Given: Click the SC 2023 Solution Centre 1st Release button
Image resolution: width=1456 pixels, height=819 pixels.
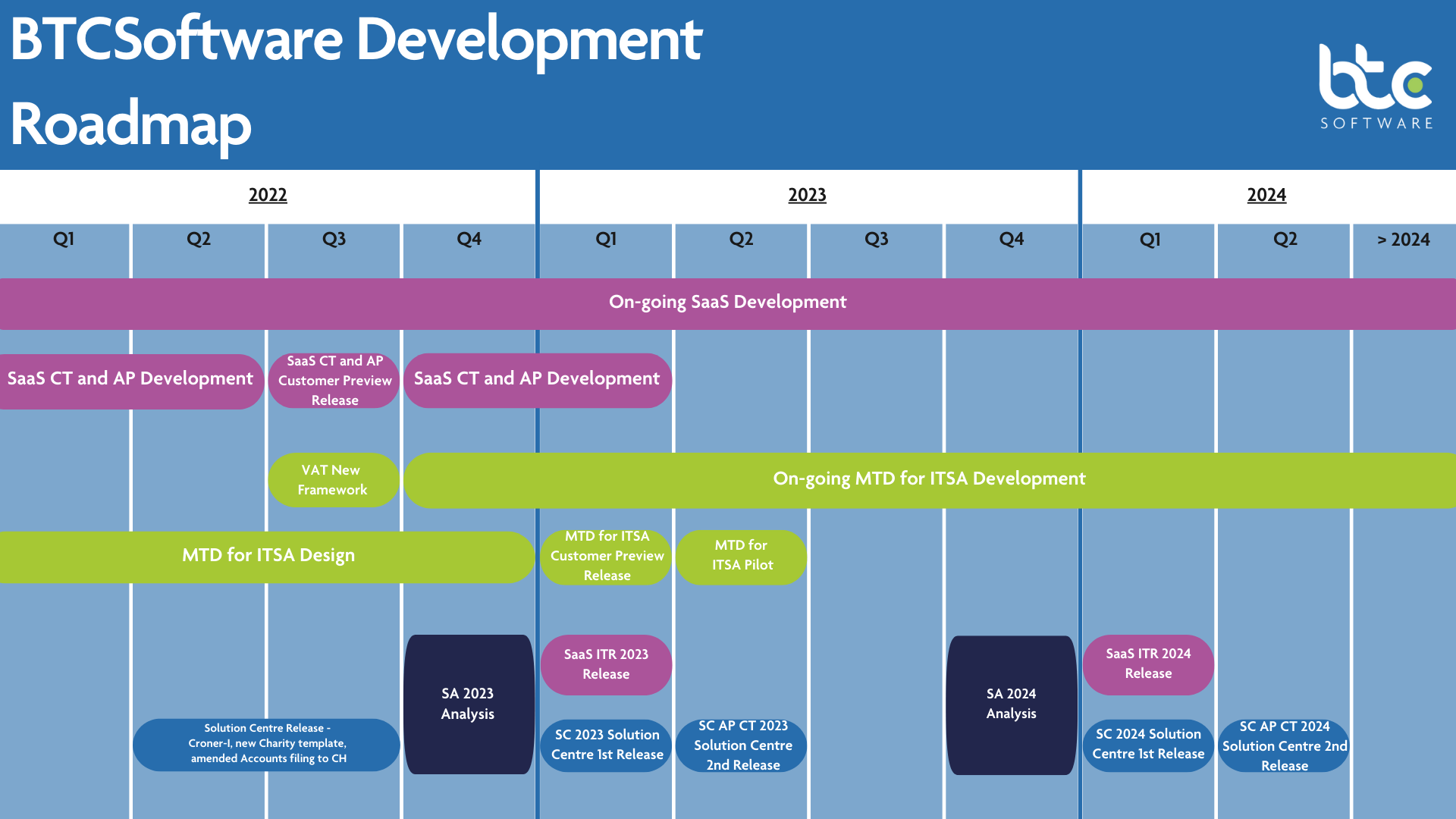Looking at the screenshot, I should [605, 745].
